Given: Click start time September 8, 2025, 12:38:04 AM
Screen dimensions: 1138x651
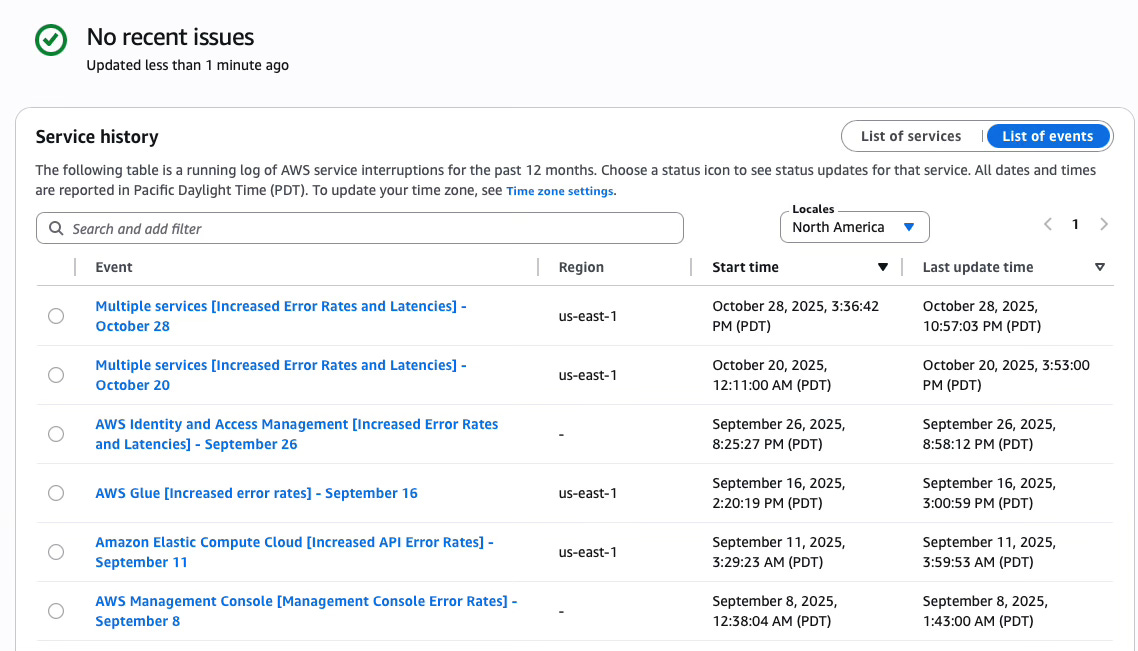Looking at the screenshot, I should [x=775, y=611].
